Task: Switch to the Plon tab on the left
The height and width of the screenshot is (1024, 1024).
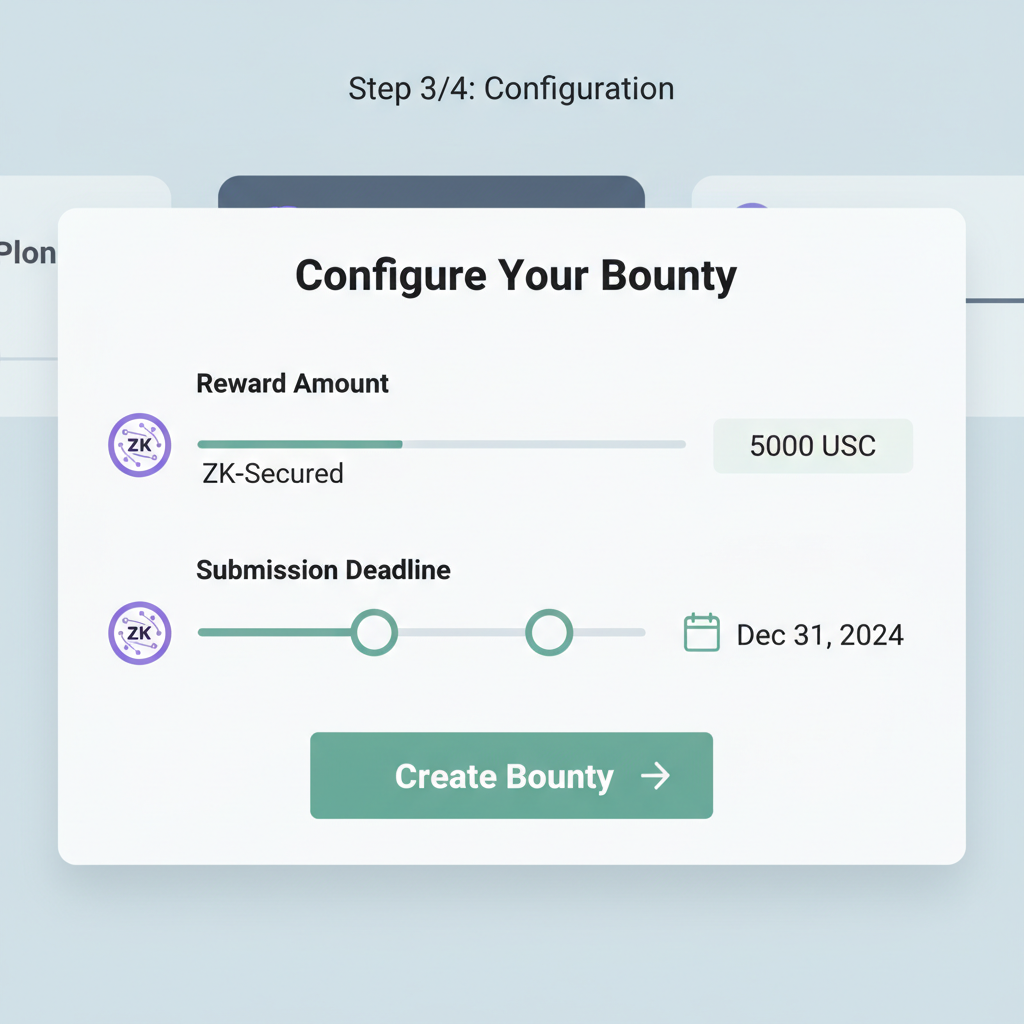Action: [30, 253]
